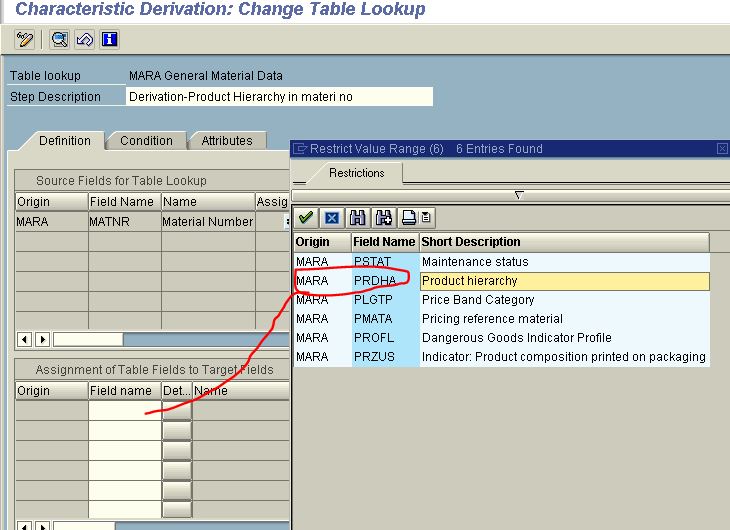Click the blue information icon

coord(109,39)
